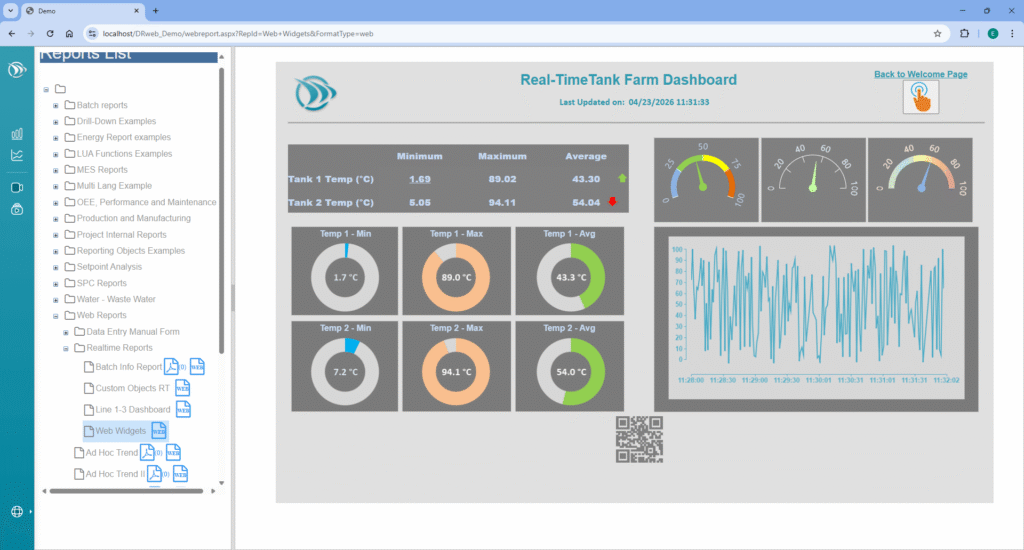Select the Custom Objects RT report
This screenshot has width=1024, height=550.
pos(133,388)
